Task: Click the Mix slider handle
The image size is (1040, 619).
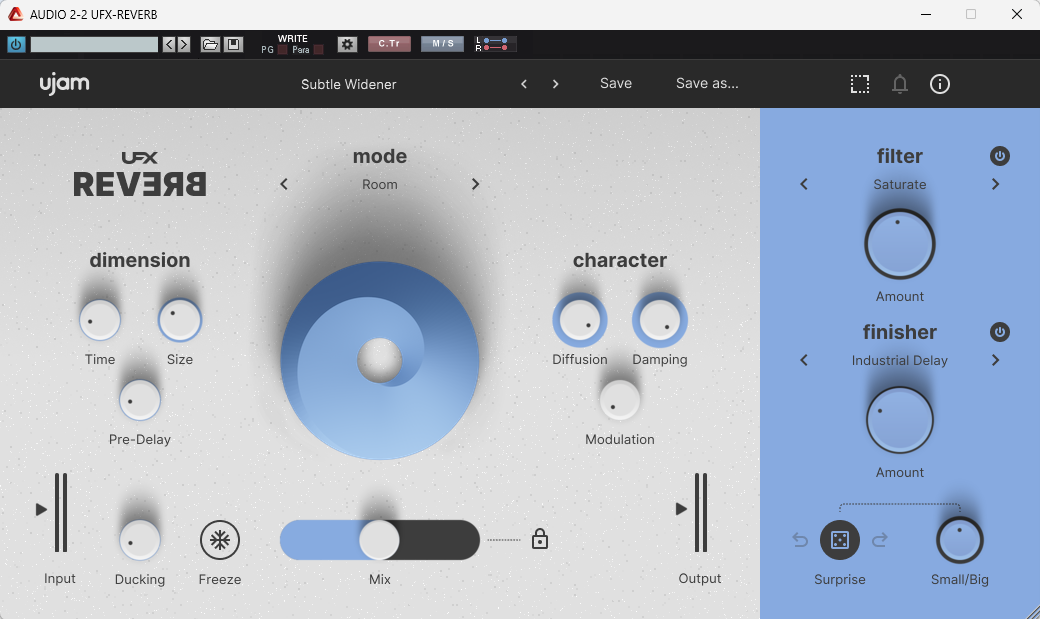Action: (379, 540)
